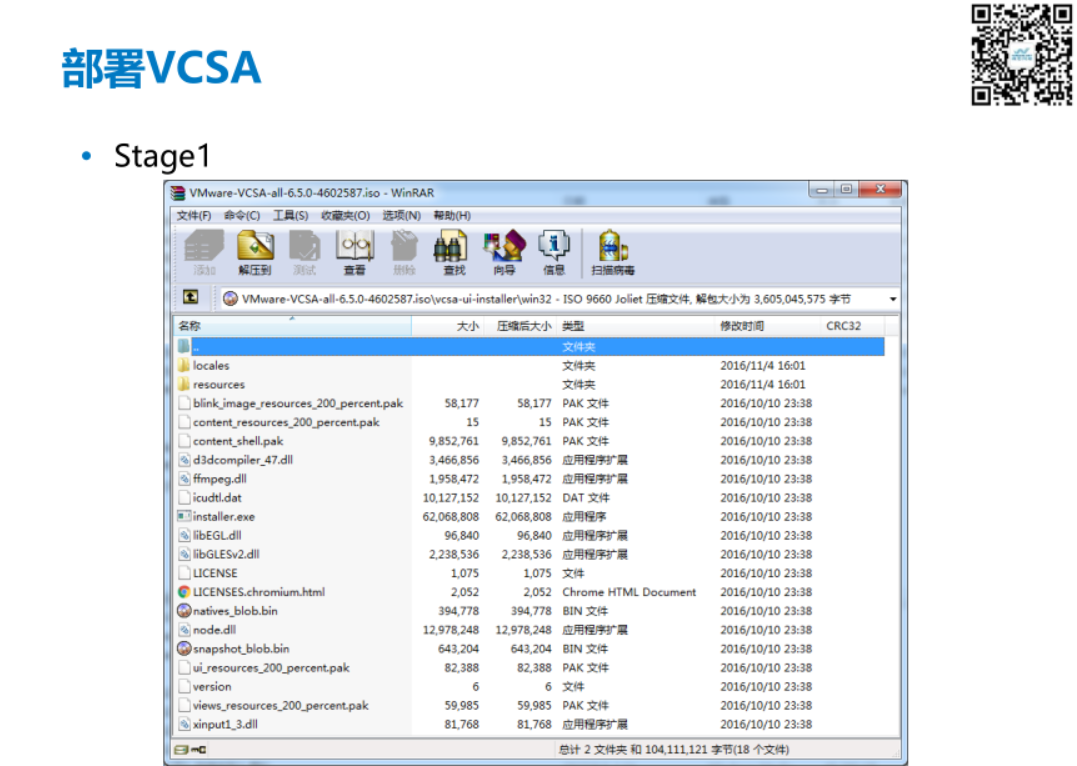Click the up-one-level folder icon

tap(191, 297)
